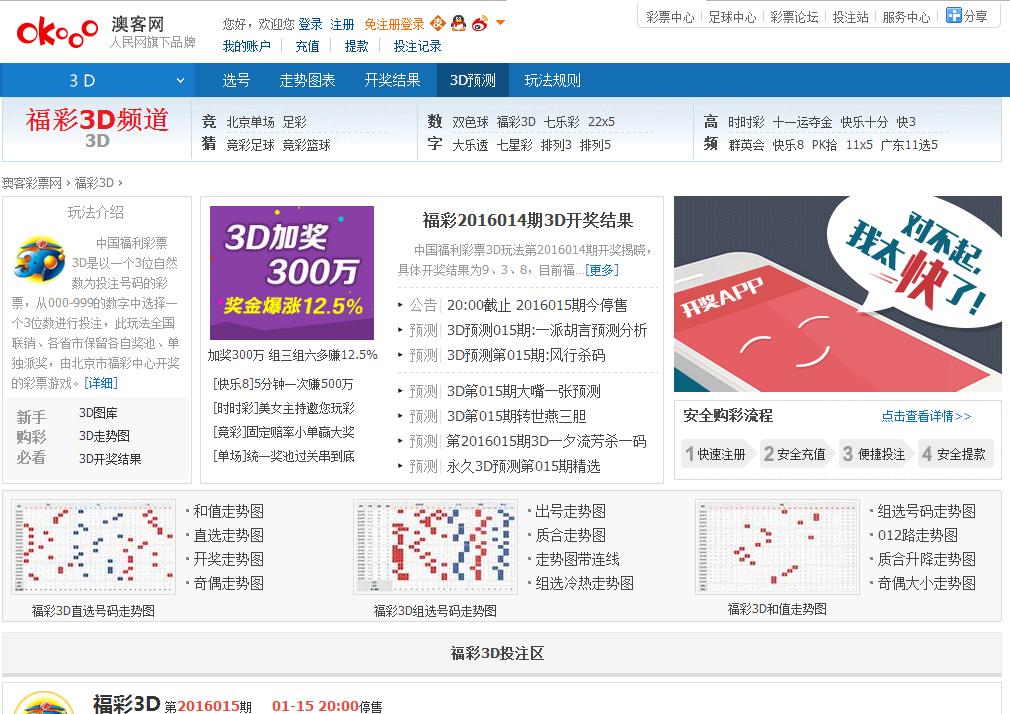Open 我的账户 link
This screenshot has height=714, width=1010.
[x=247, y=46]
